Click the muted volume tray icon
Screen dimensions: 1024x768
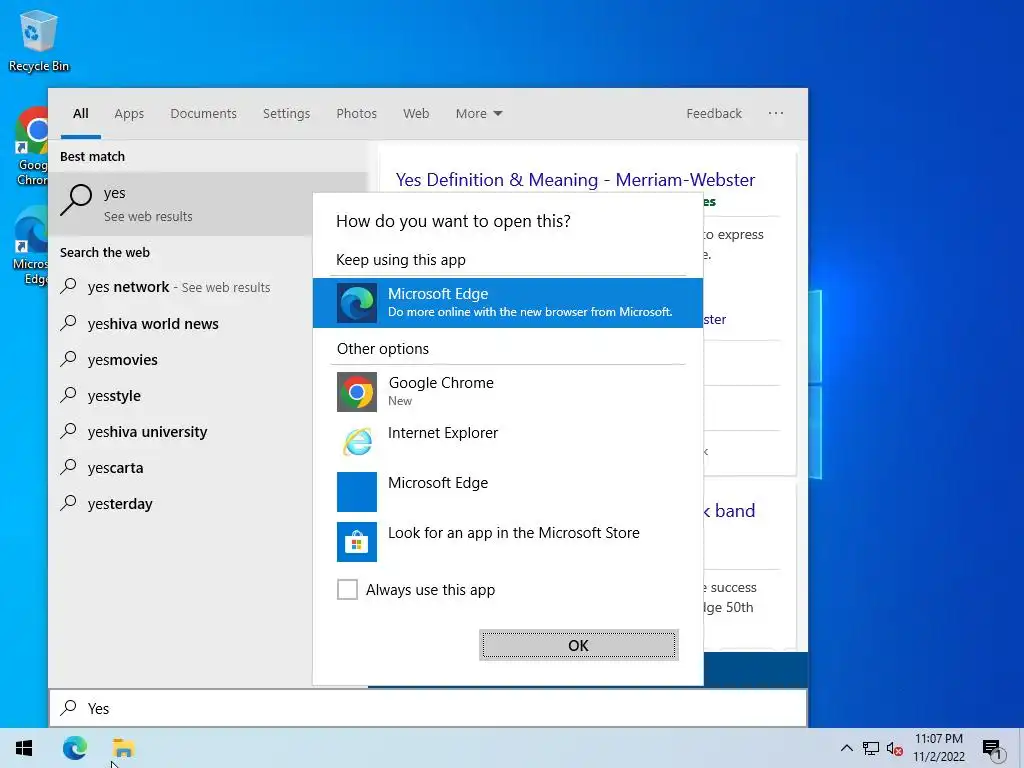[x=895, y=749]
